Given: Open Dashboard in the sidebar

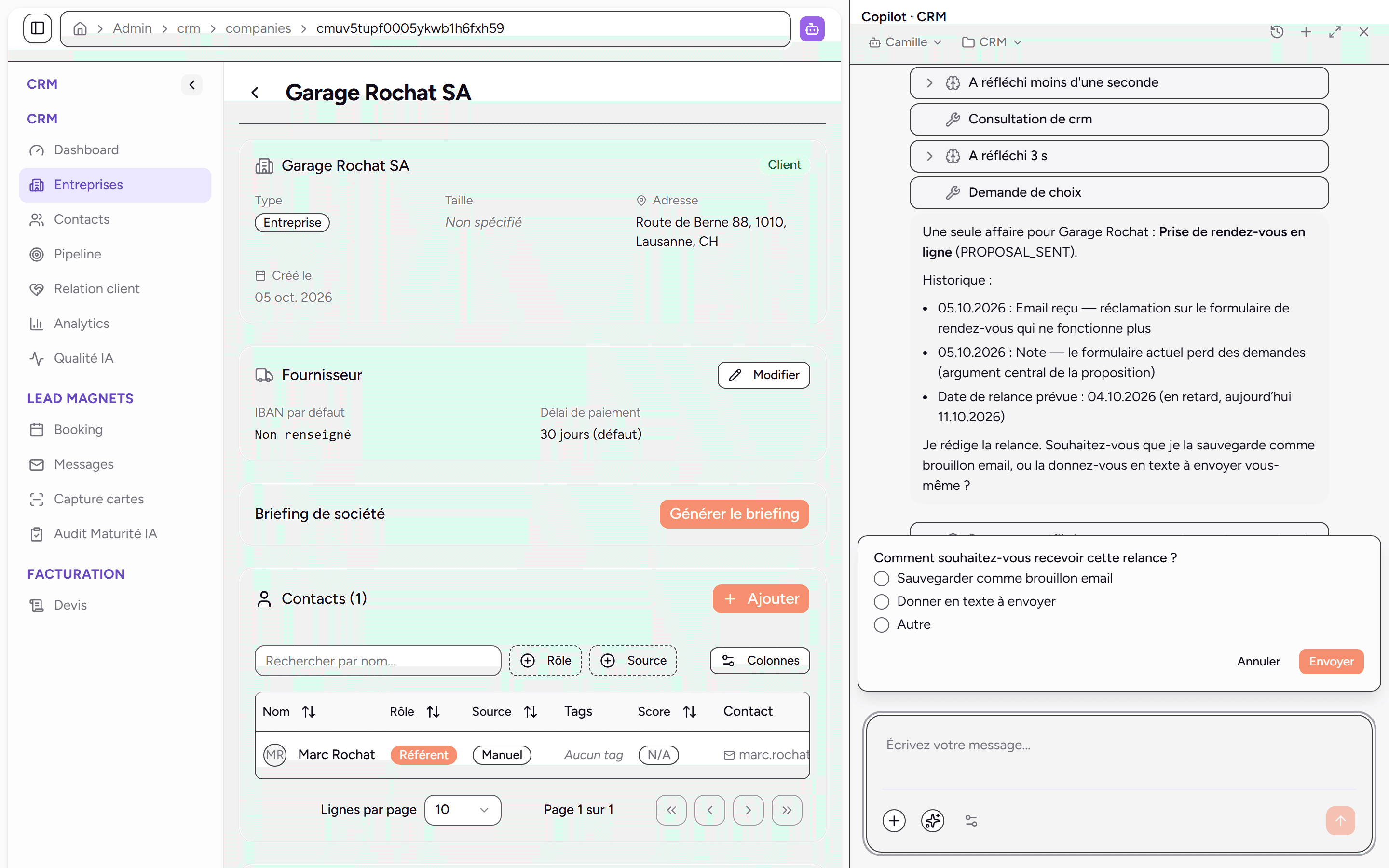Looking at the screenshot, I should [x=115, y=150].
